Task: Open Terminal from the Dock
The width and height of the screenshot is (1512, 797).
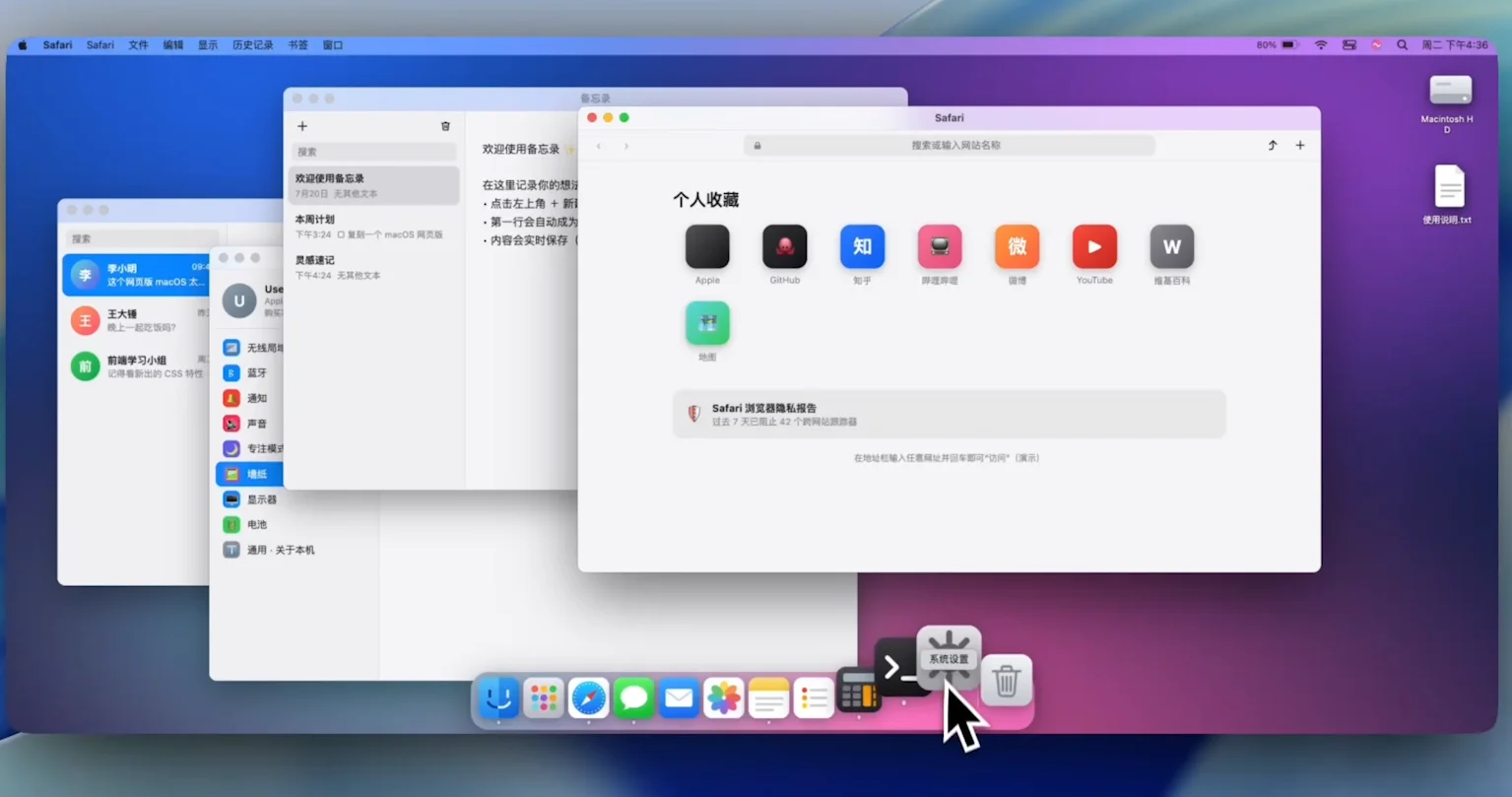Action: (x=898, y=668)
